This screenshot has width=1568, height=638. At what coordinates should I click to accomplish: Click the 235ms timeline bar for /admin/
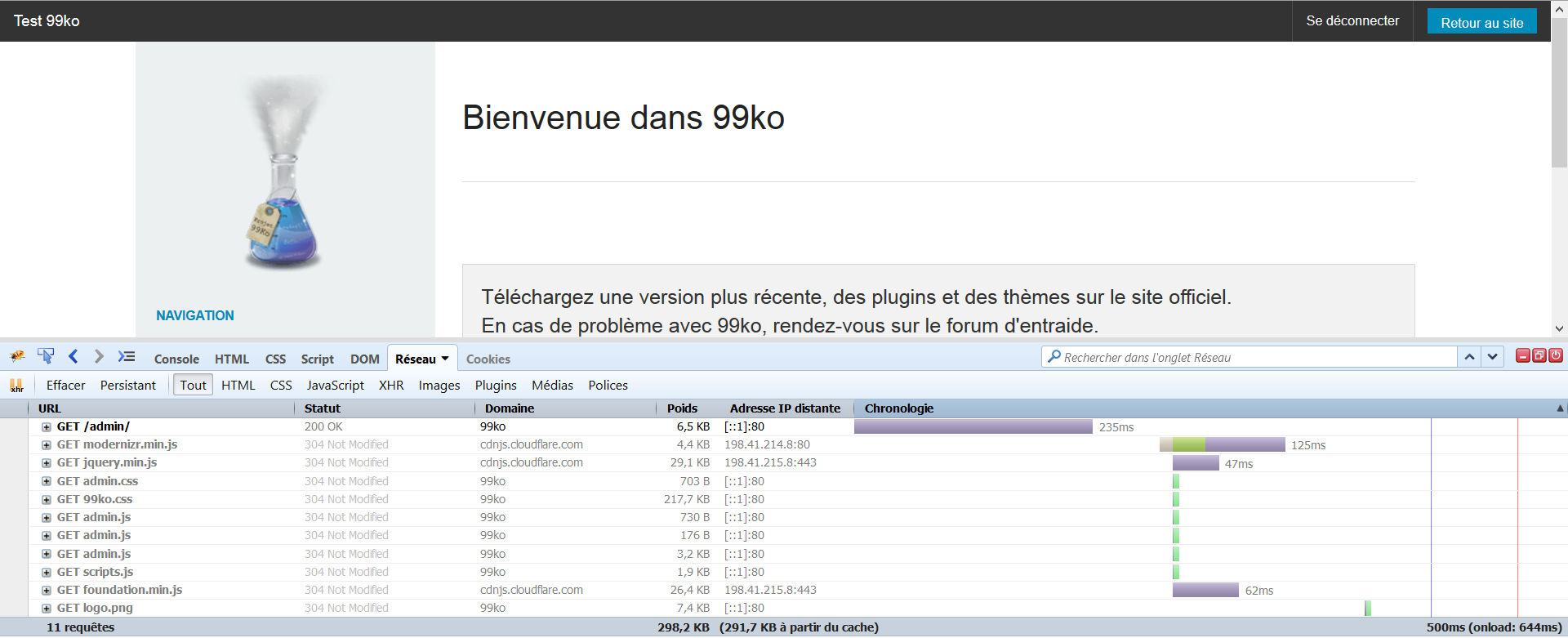pyautogui.click(x=973, y=426)
